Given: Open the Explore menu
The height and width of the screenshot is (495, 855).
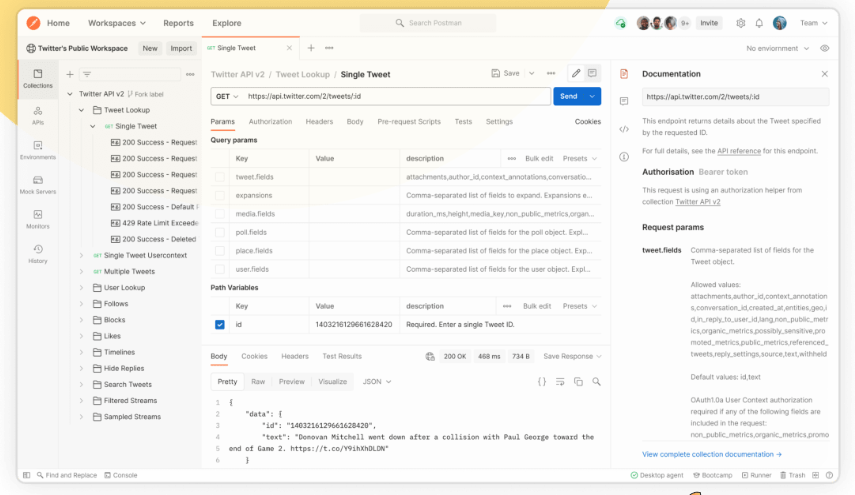Looking at the screenshot, I should click(227, 23).
